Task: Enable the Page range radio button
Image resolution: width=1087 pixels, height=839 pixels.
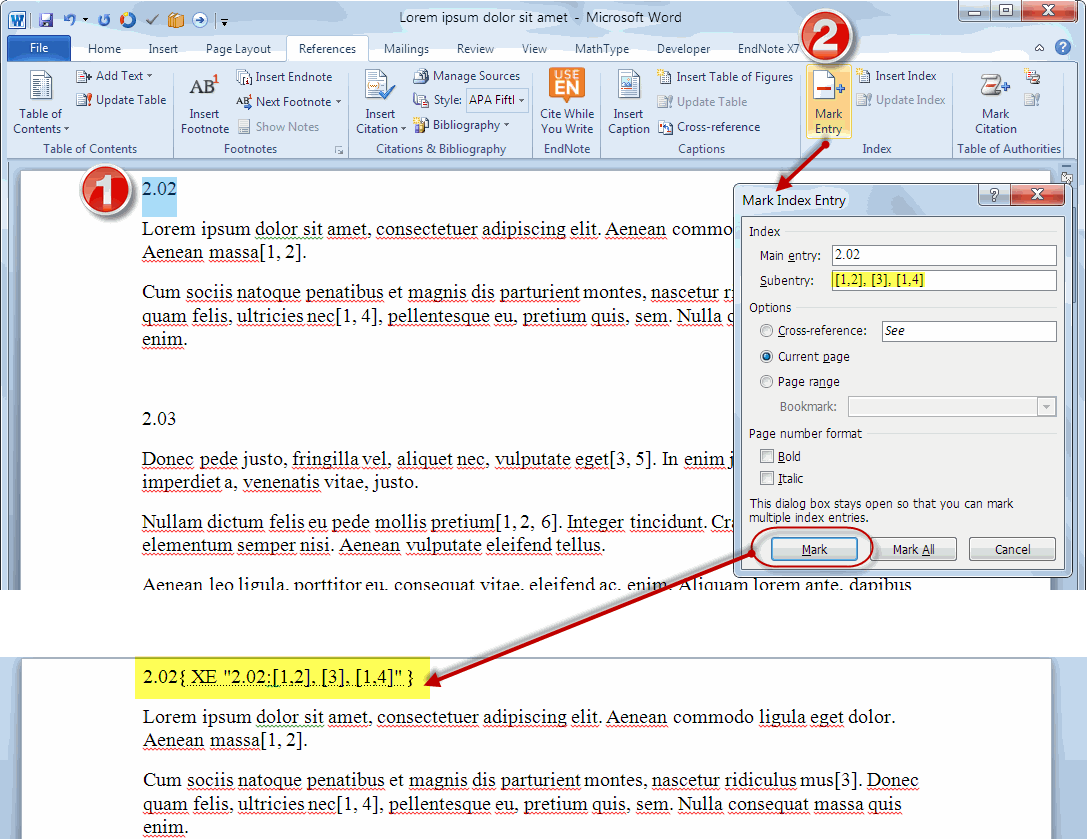Action: (766, 381)
